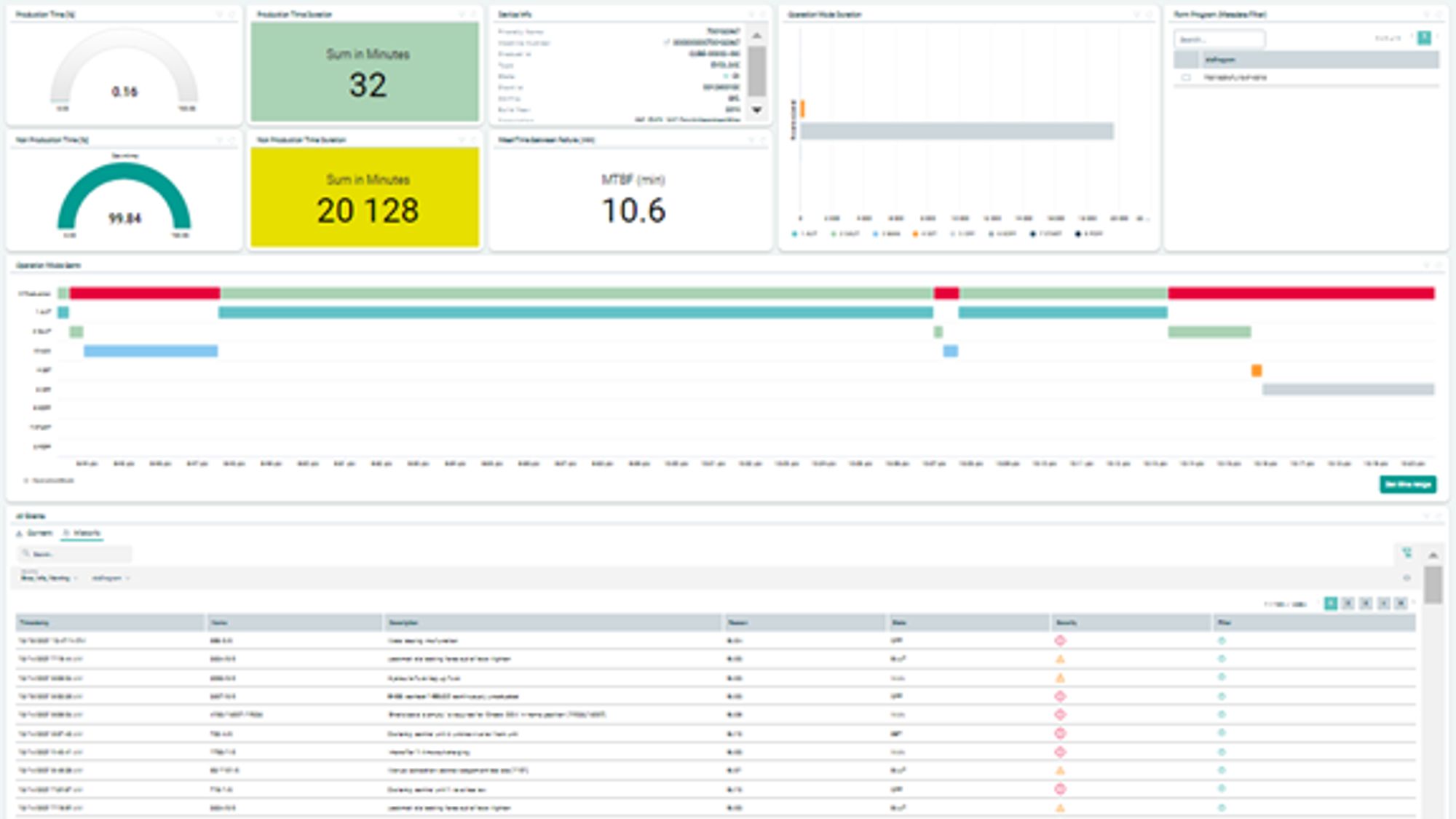
Task: Toggle blue legend entry 3 in duration chart
Action: coord(886,234)
